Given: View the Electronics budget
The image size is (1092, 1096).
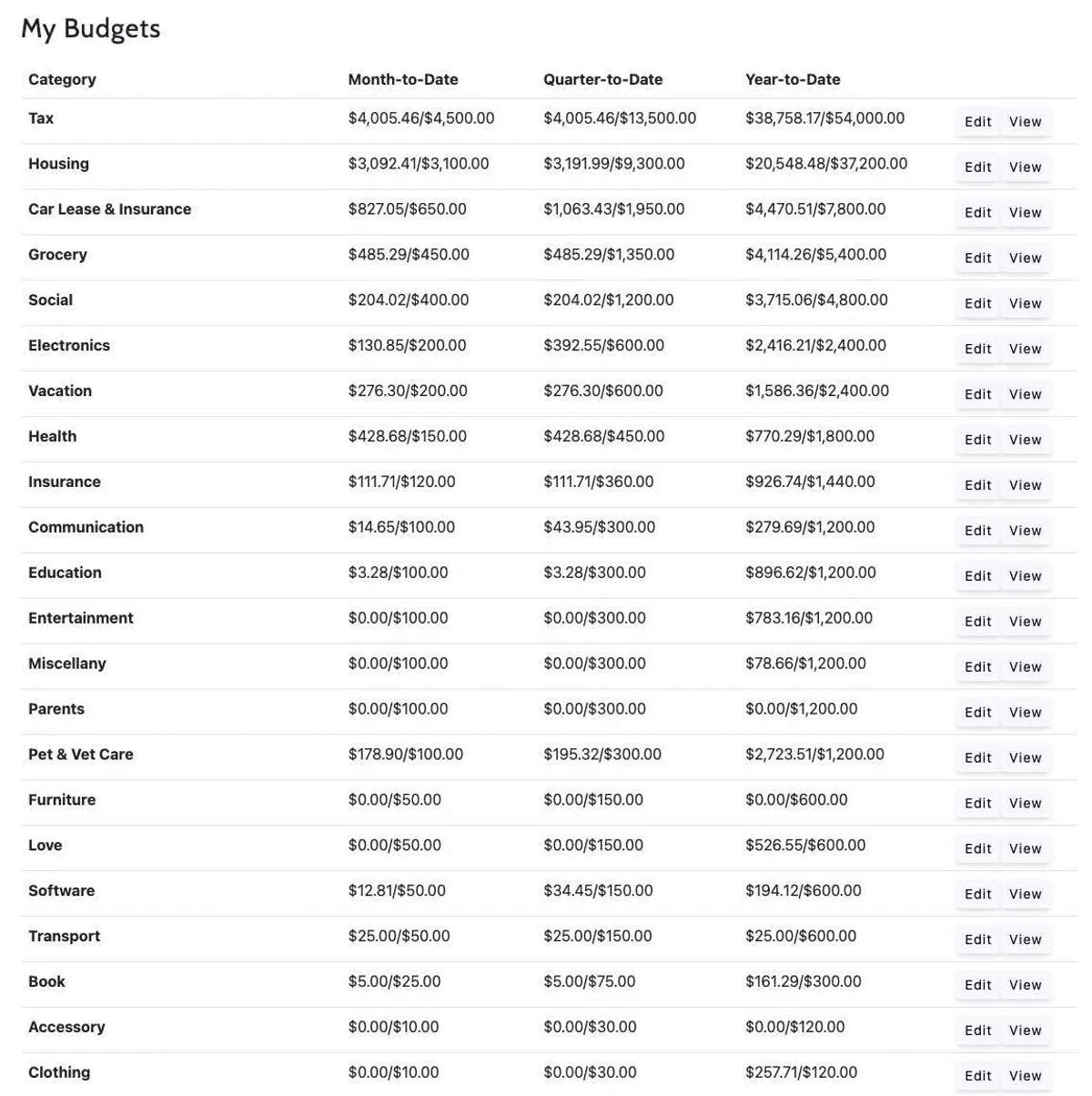Looking at the screenshot, I should [1026, 349].
